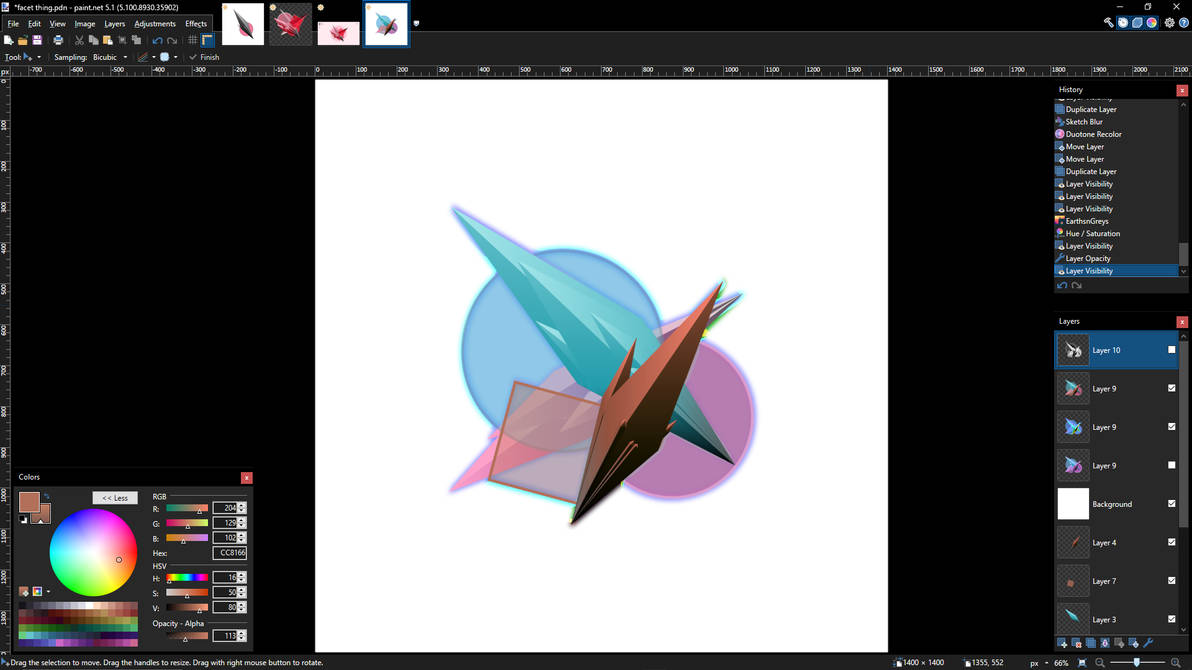Click the << Less button
The image size is (1192, 670).
coord(116,498)
